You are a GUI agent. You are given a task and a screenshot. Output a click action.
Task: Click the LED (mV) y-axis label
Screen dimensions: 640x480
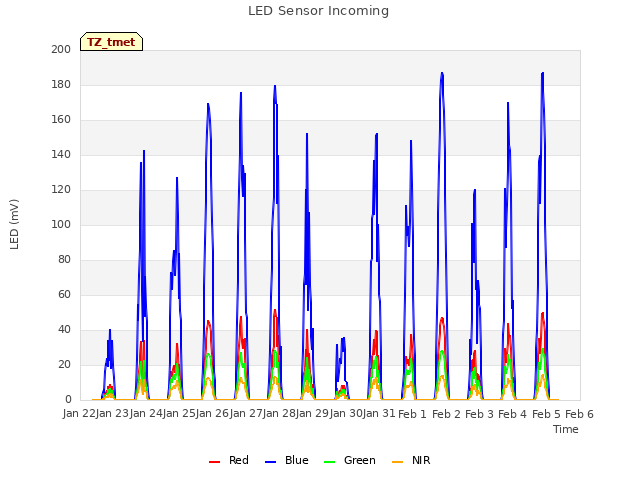(14, 224)
